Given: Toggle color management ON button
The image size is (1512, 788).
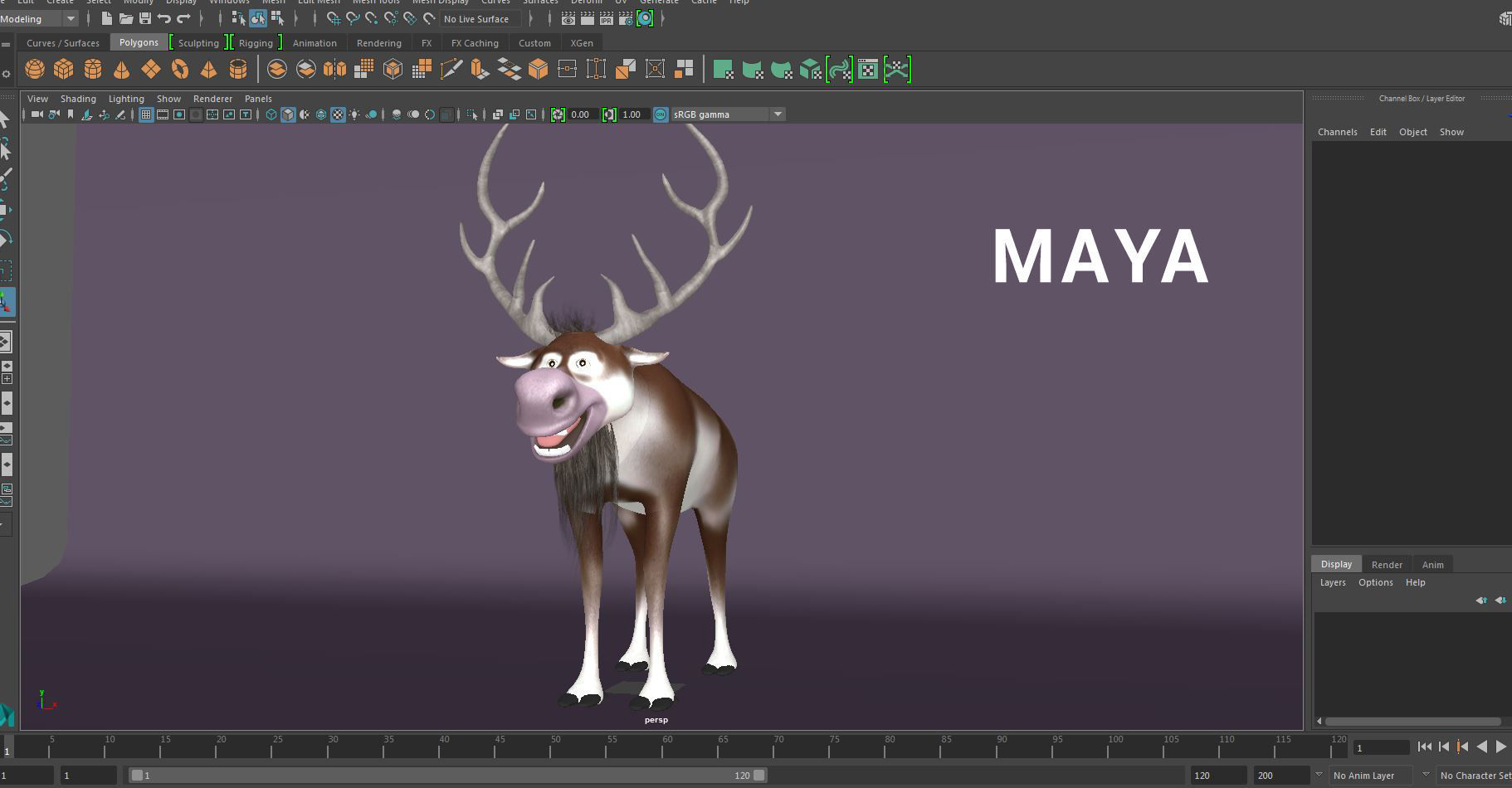Looking at the screenshot, I should pyautogui.click(x=661, y=114).
